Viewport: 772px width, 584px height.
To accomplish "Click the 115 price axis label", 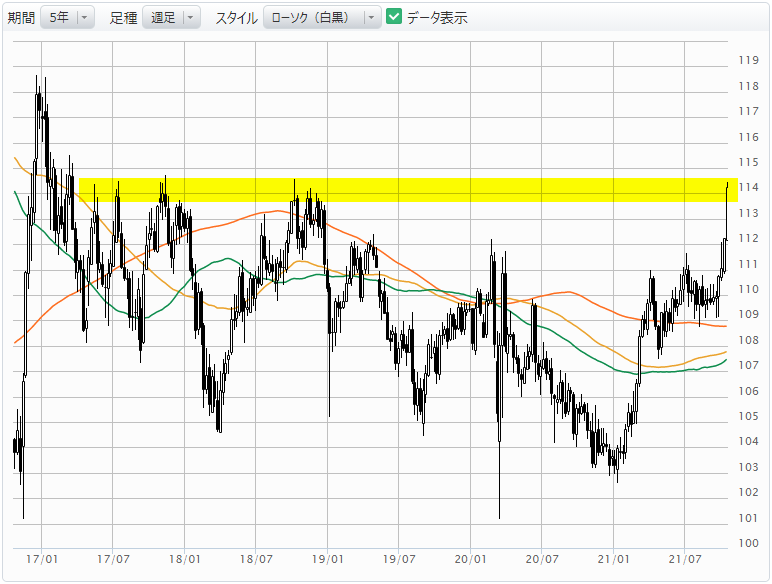I will coord(748,162).
